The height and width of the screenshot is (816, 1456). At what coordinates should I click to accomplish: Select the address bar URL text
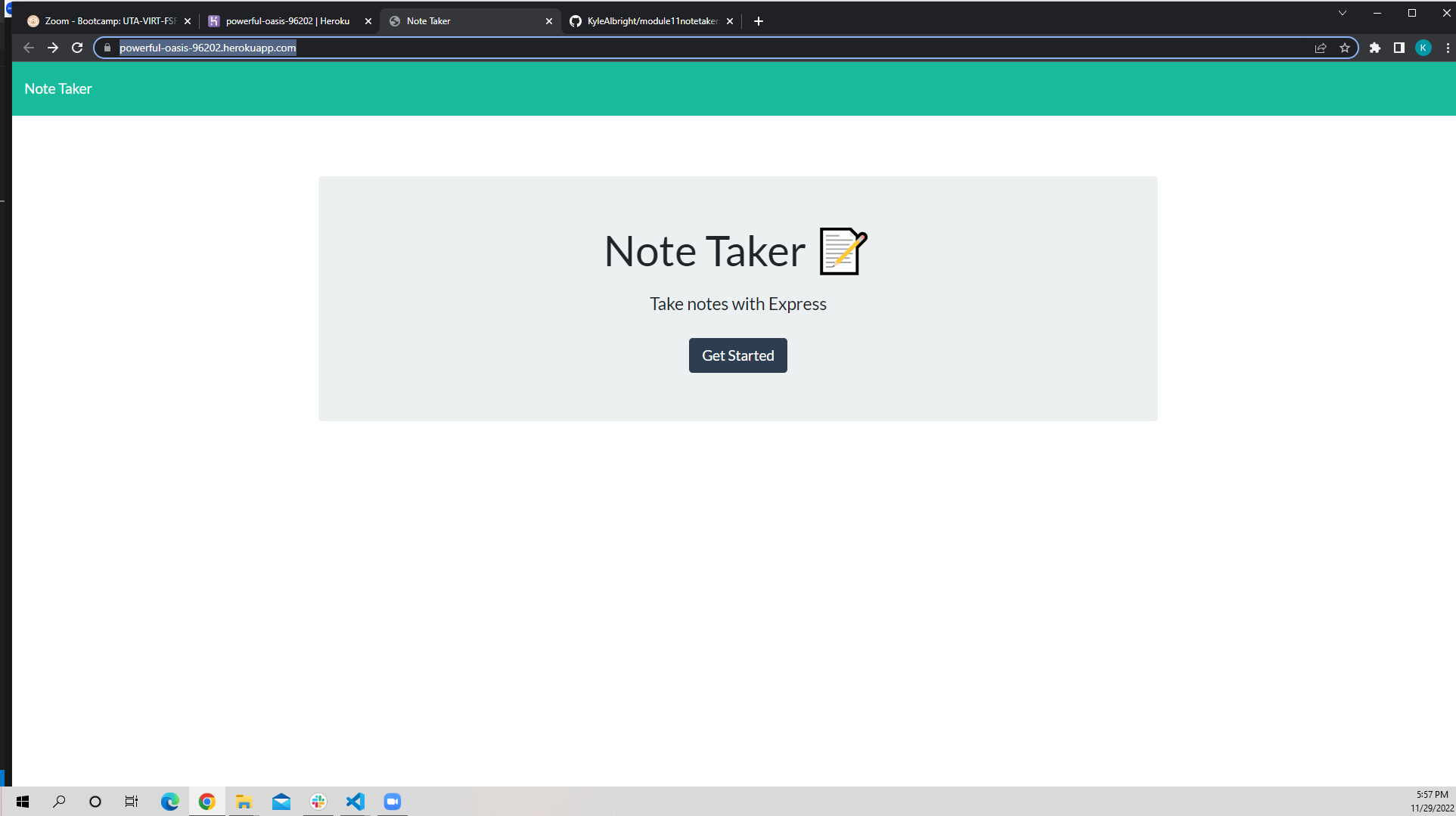click(206, 48)
